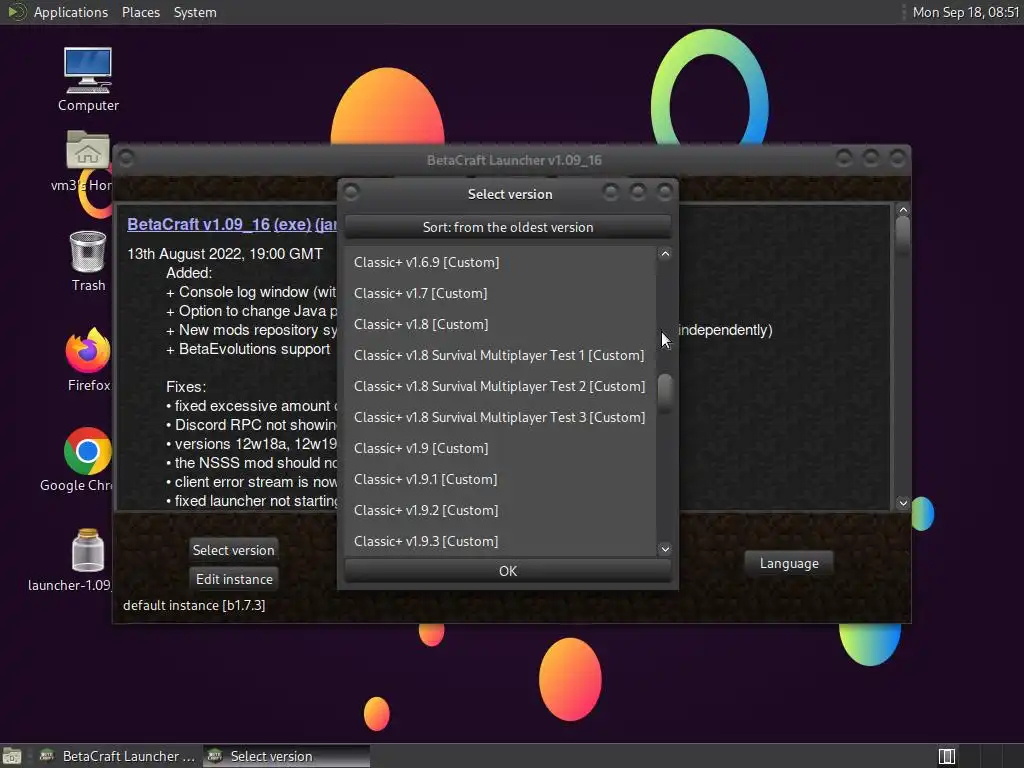The width and height of the screenshot is (1024, 768).
Task: Select Classic+ v1.8 Survival Multiplayer Test 3
Action: click(500, 417)
